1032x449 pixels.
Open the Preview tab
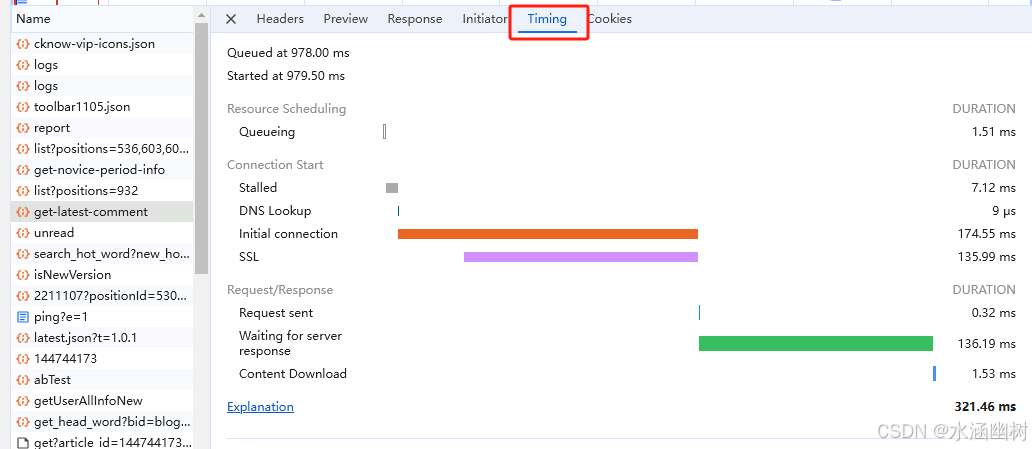tap(346, 19)
